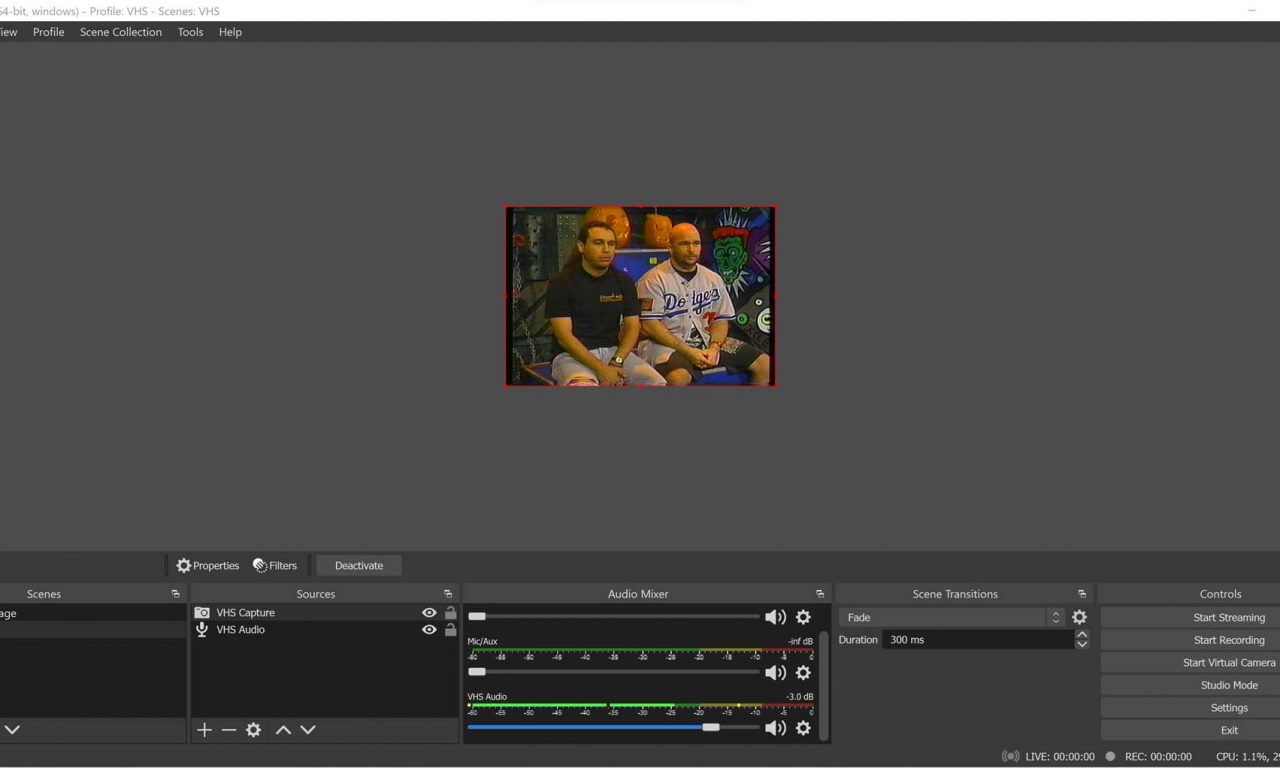1280x768 pixels.
Task: Undock the Audio Mixer panel
Action: 820,594
